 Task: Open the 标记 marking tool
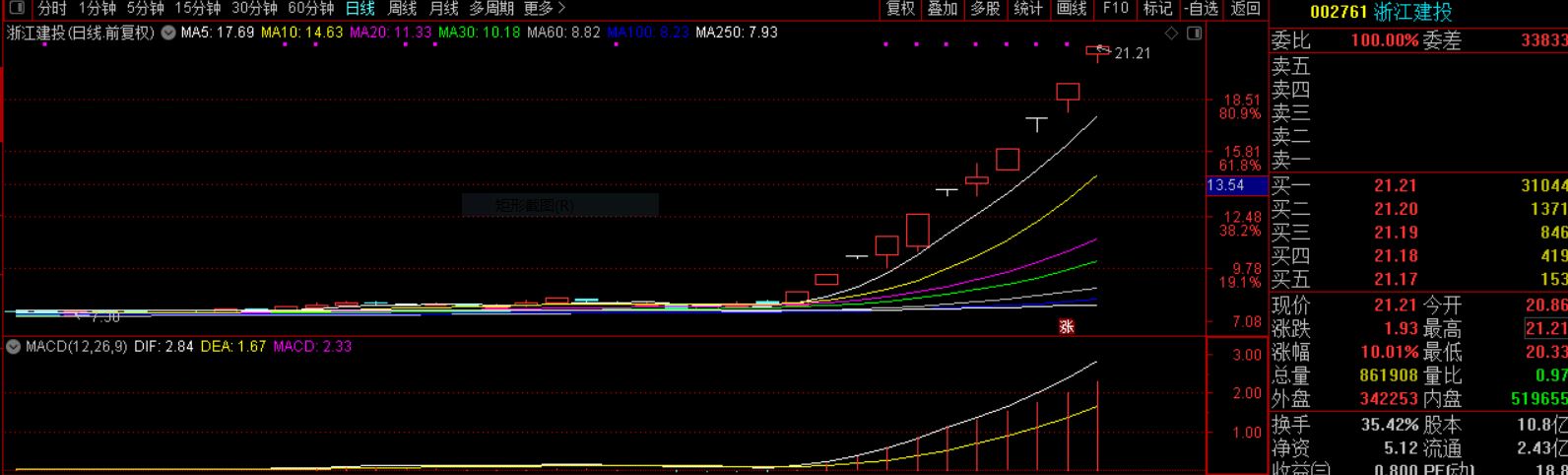tap(1157, 9)
